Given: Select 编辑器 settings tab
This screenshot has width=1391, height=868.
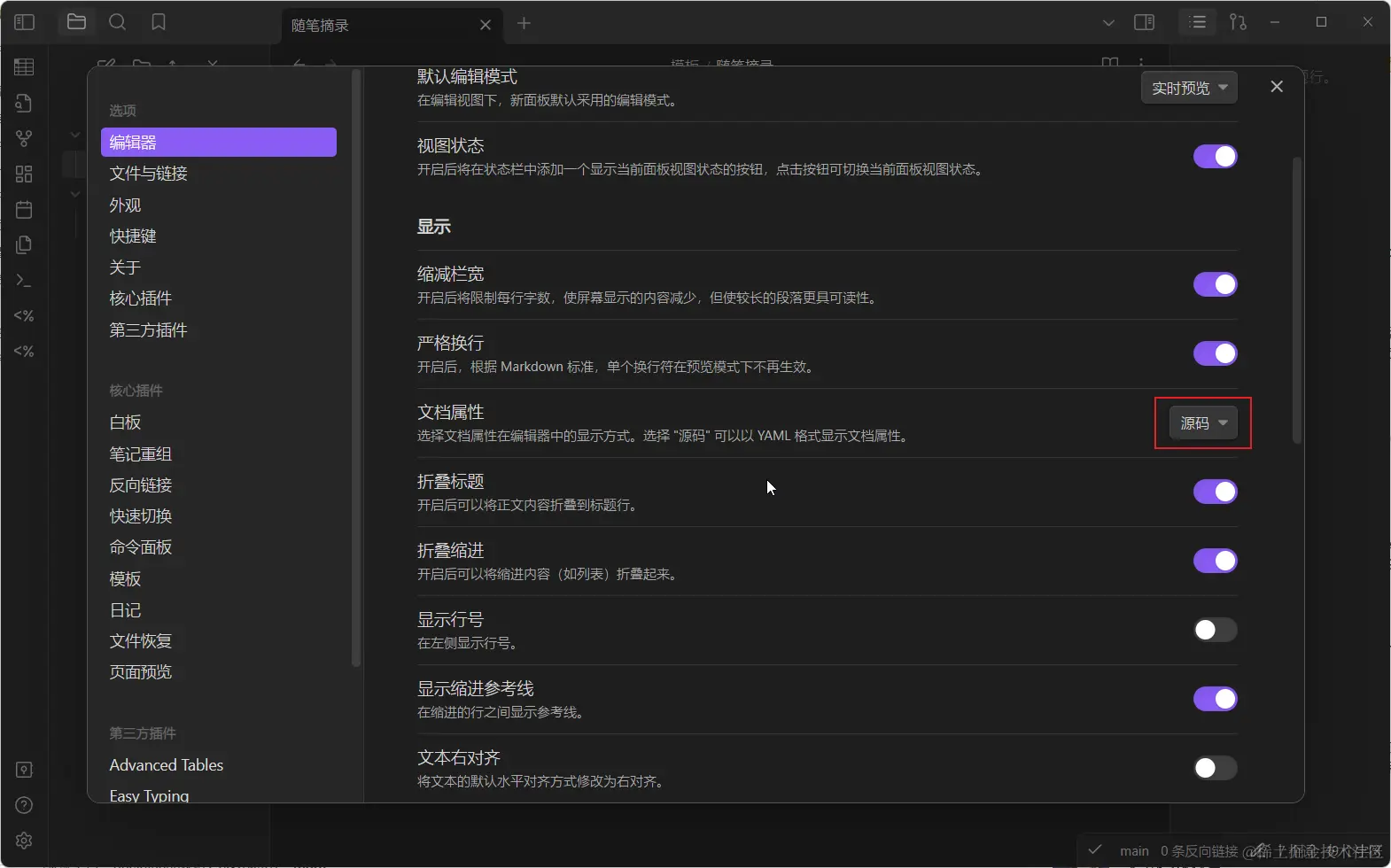Looking at the screenshot, I should [219, 143].
